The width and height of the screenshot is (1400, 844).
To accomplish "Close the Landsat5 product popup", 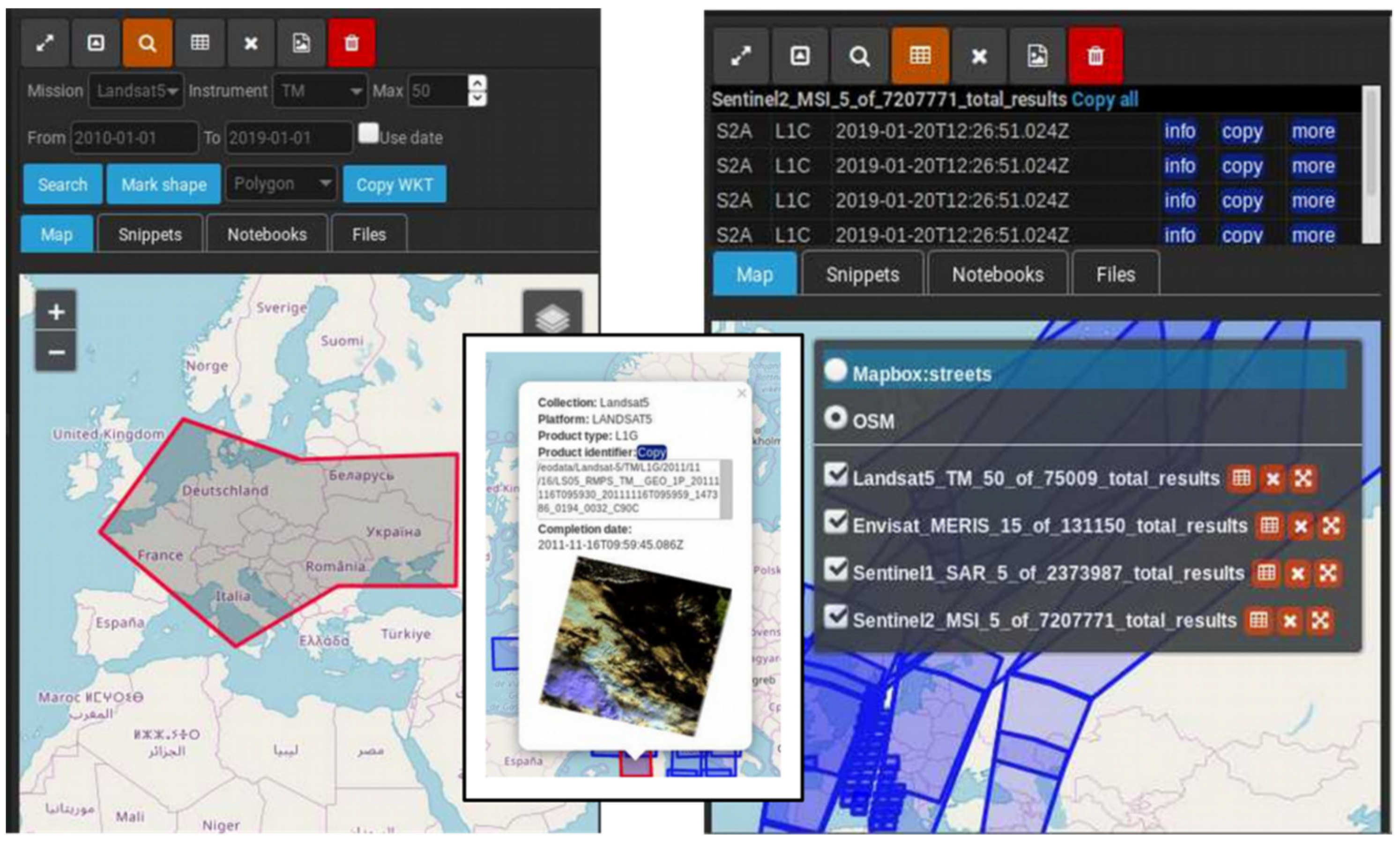I will pos(742,393).
